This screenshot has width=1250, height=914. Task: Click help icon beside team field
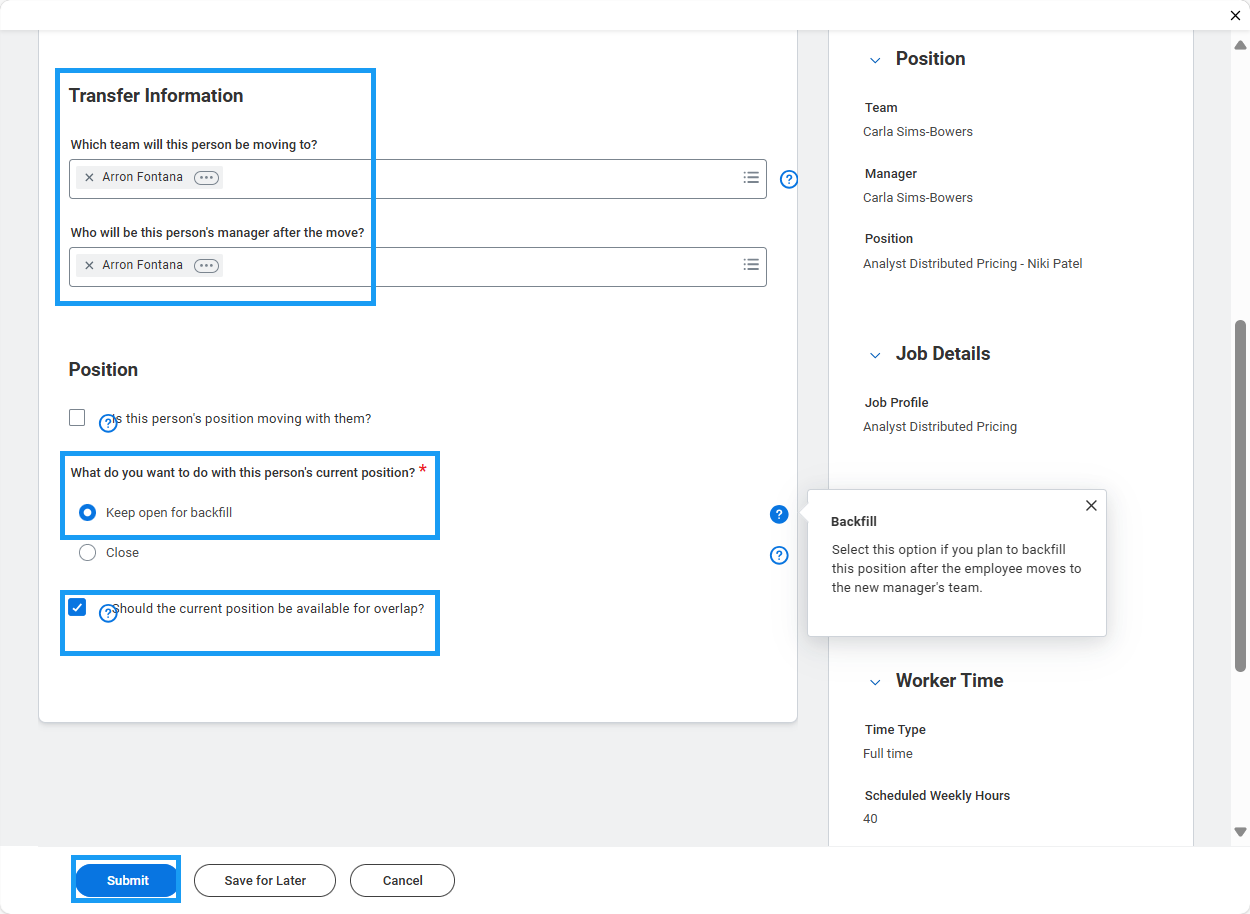tap(789, 180)
